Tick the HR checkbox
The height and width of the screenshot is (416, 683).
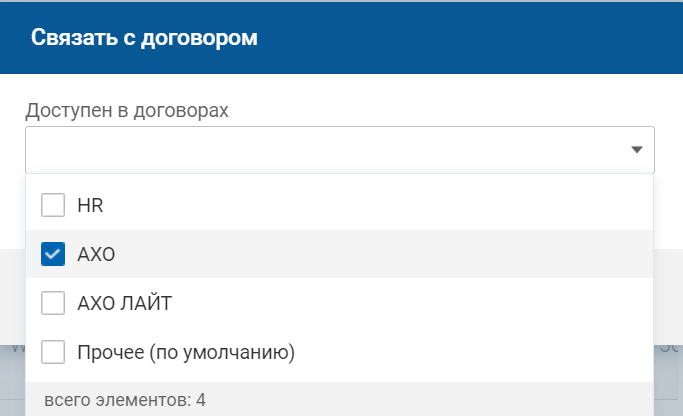click(53, 206)
